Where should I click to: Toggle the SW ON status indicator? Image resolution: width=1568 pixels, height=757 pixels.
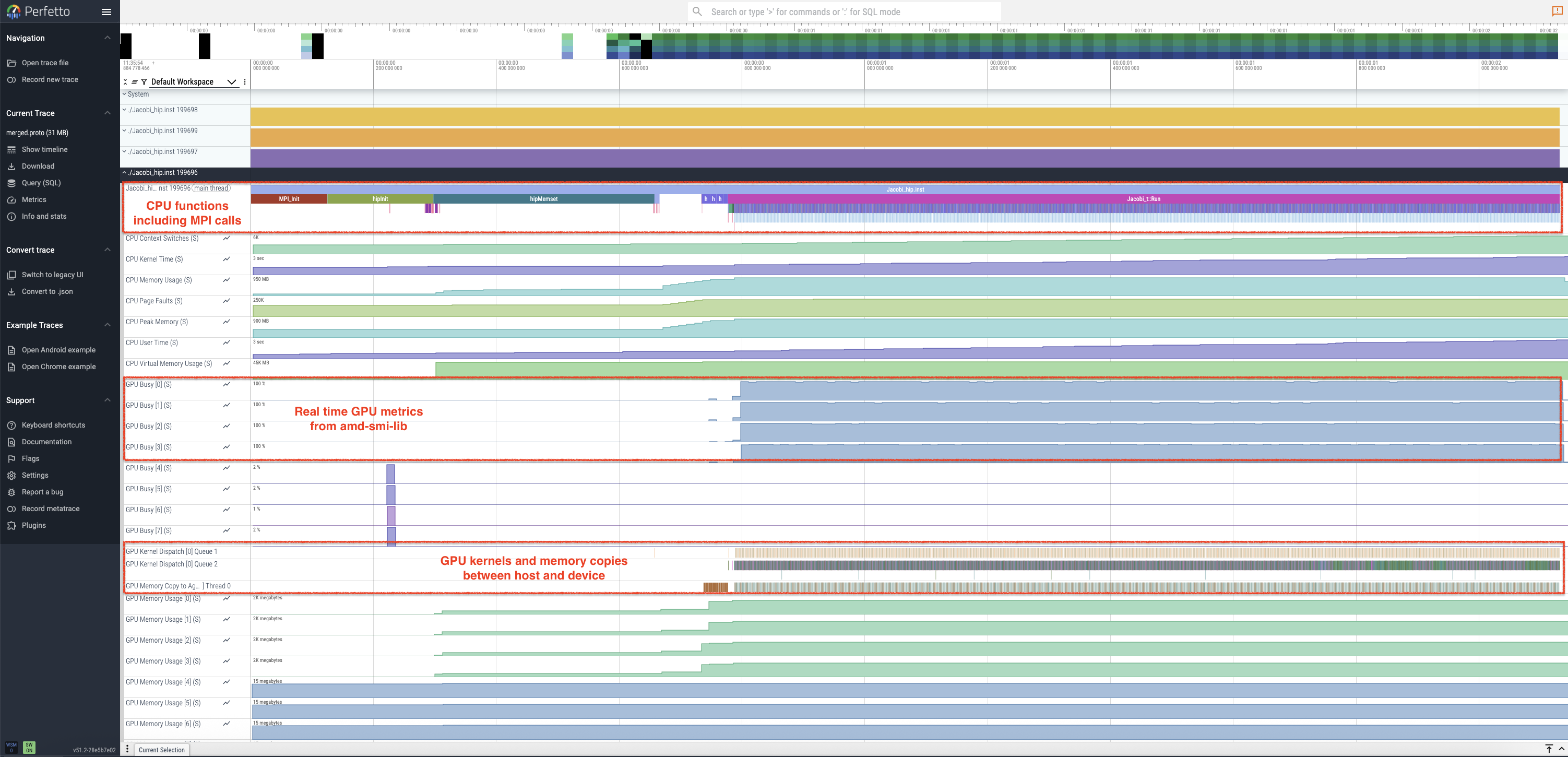pyautogui.click(x=29, y=747)
